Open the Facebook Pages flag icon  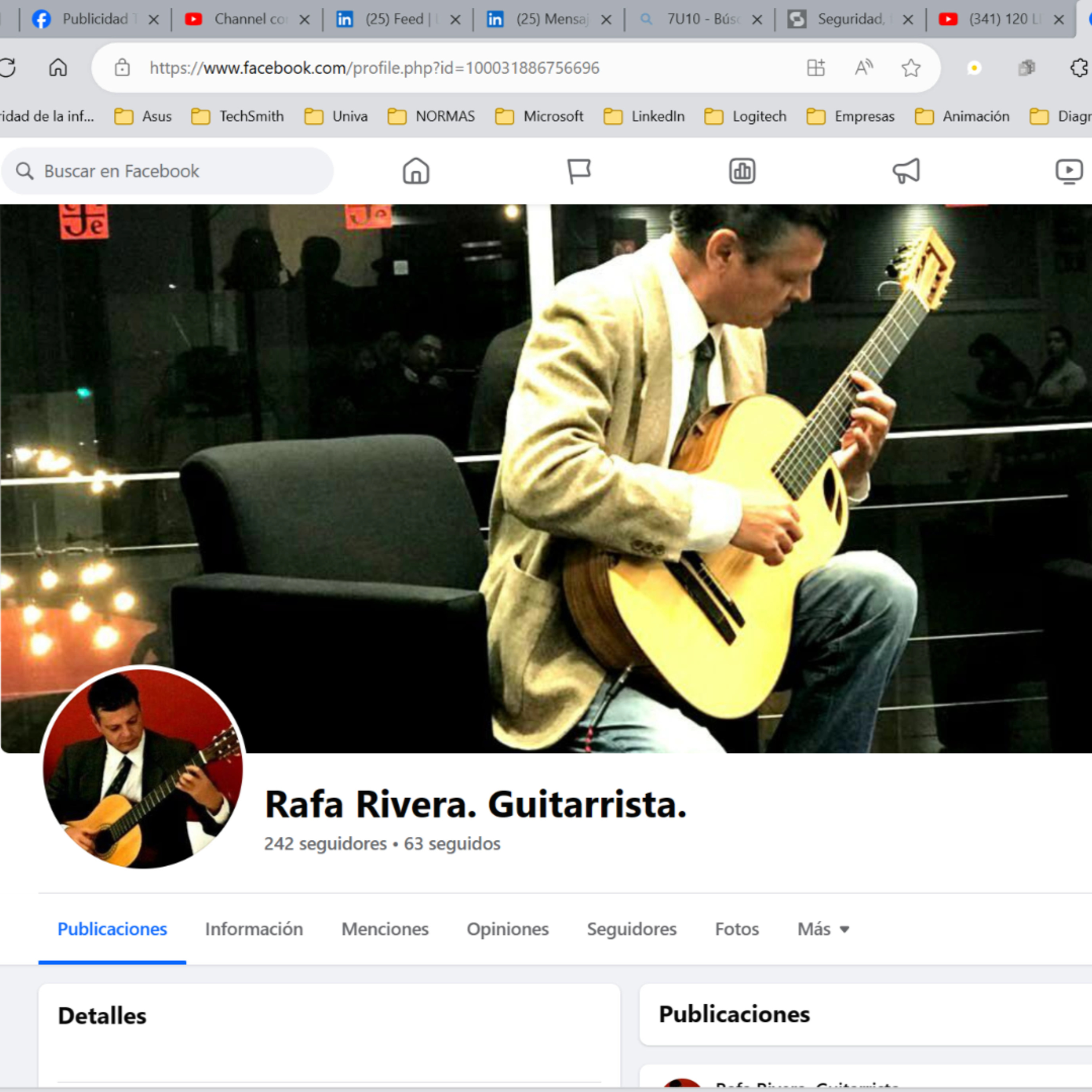point(579,171)
